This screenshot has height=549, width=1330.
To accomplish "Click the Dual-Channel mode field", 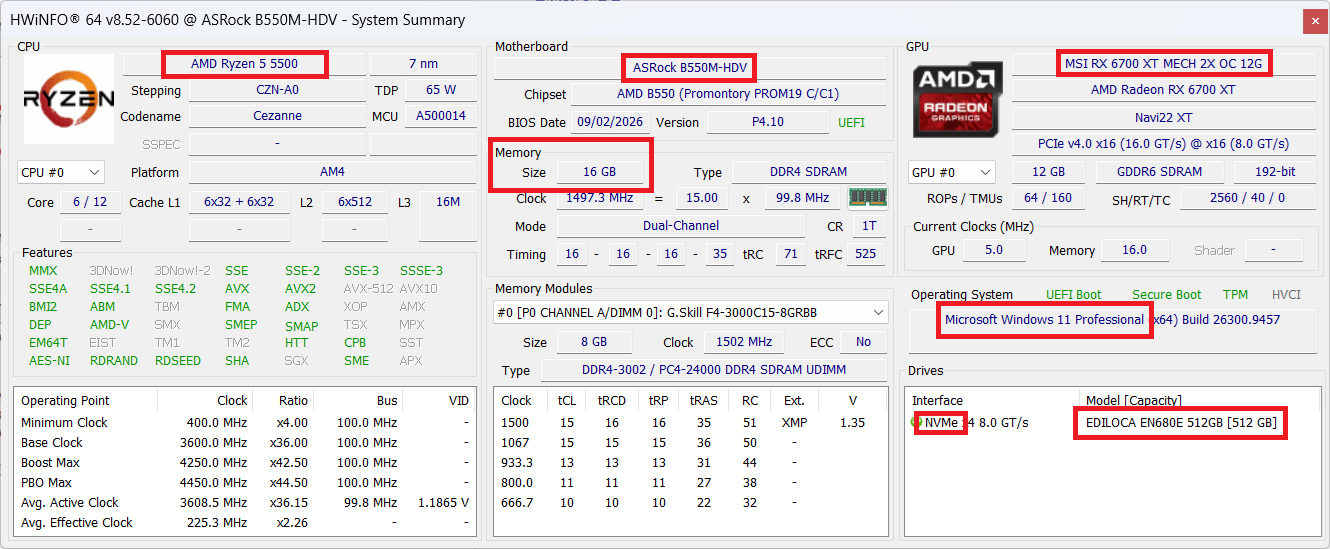I will tap(680, 226).
